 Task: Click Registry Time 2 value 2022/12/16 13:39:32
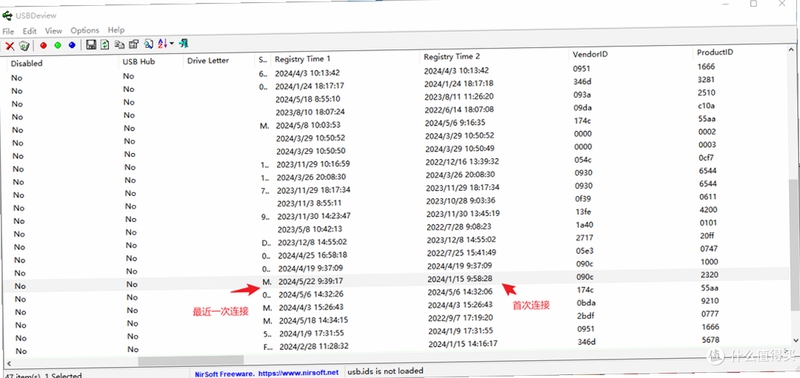point(462,161)
